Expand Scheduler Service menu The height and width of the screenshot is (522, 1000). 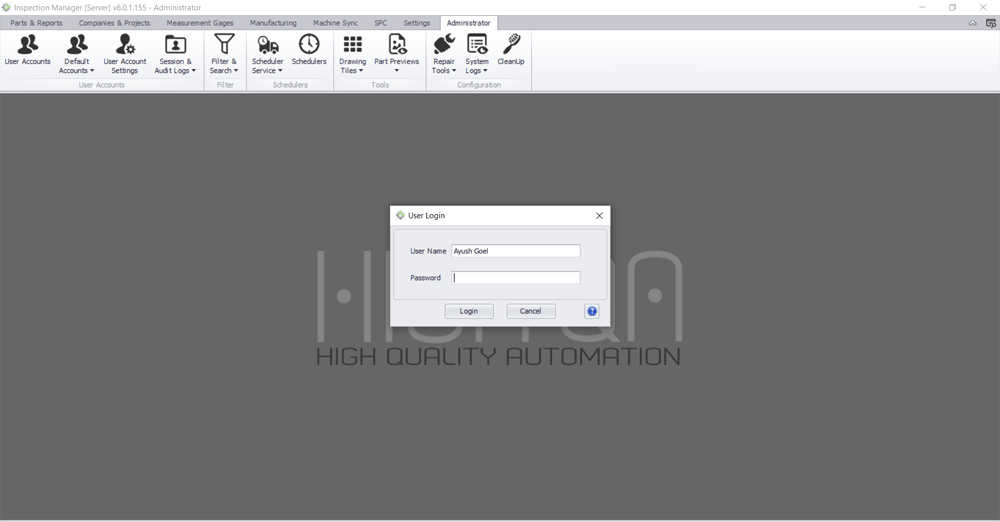pos(267,54)
